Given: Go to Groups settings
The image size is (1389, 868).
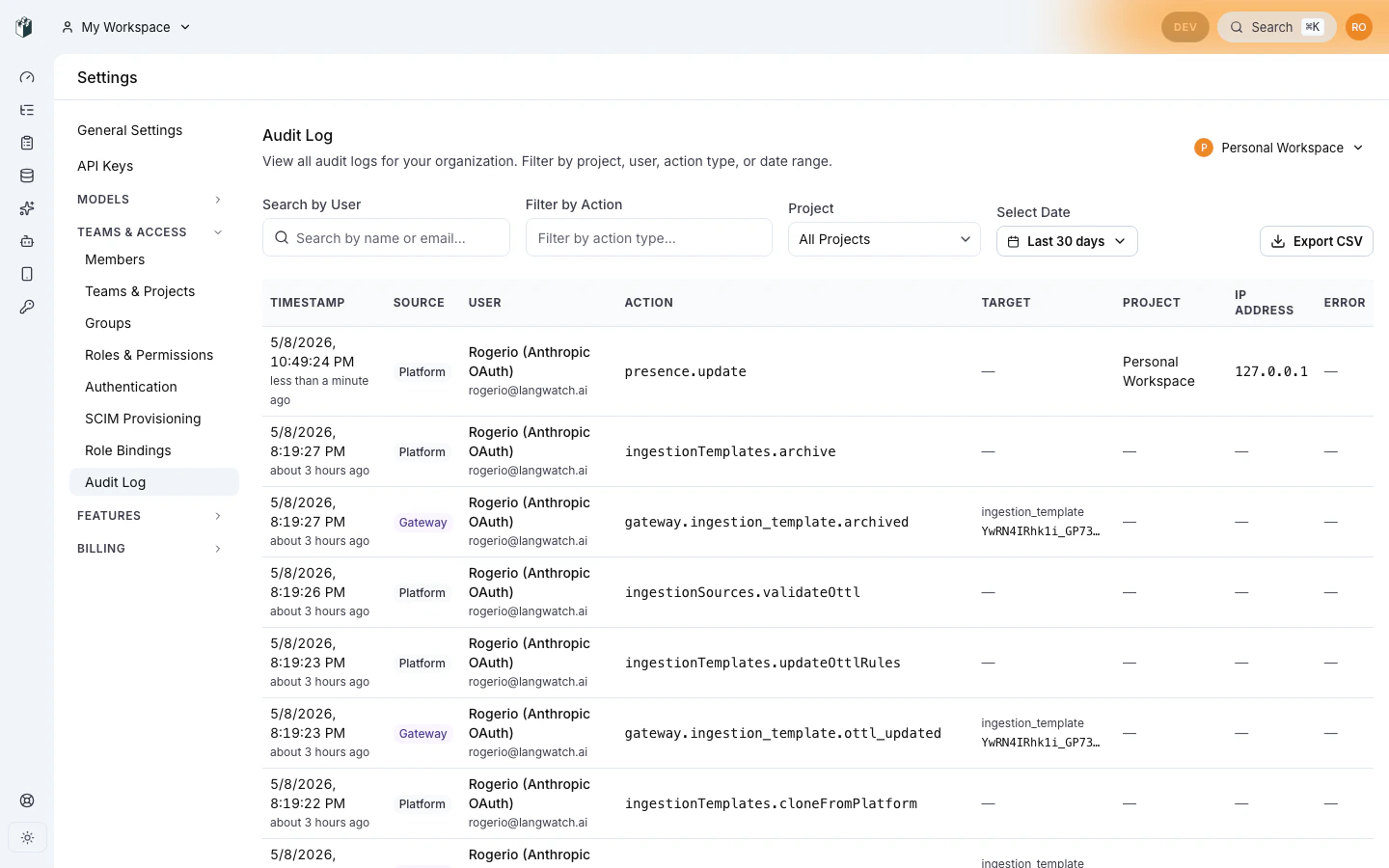Looking at the screenshot, I should coord(154,323).
